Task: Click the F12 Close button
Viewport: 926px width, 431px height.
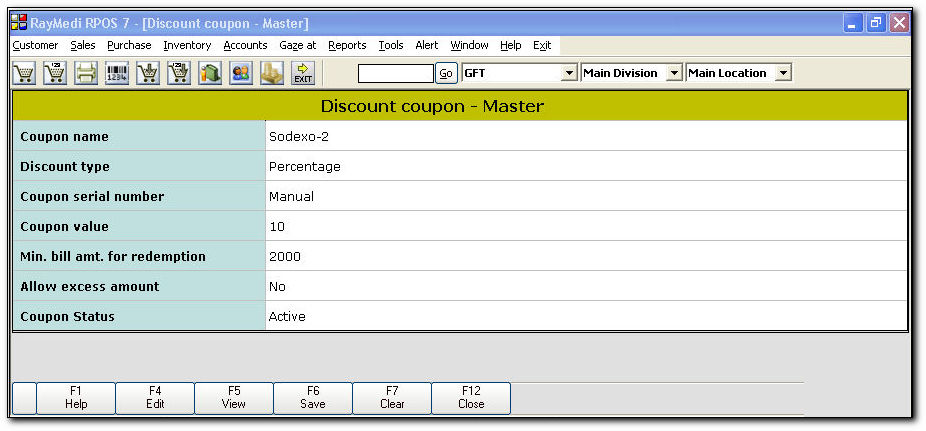Action: [x=471, y=398]
